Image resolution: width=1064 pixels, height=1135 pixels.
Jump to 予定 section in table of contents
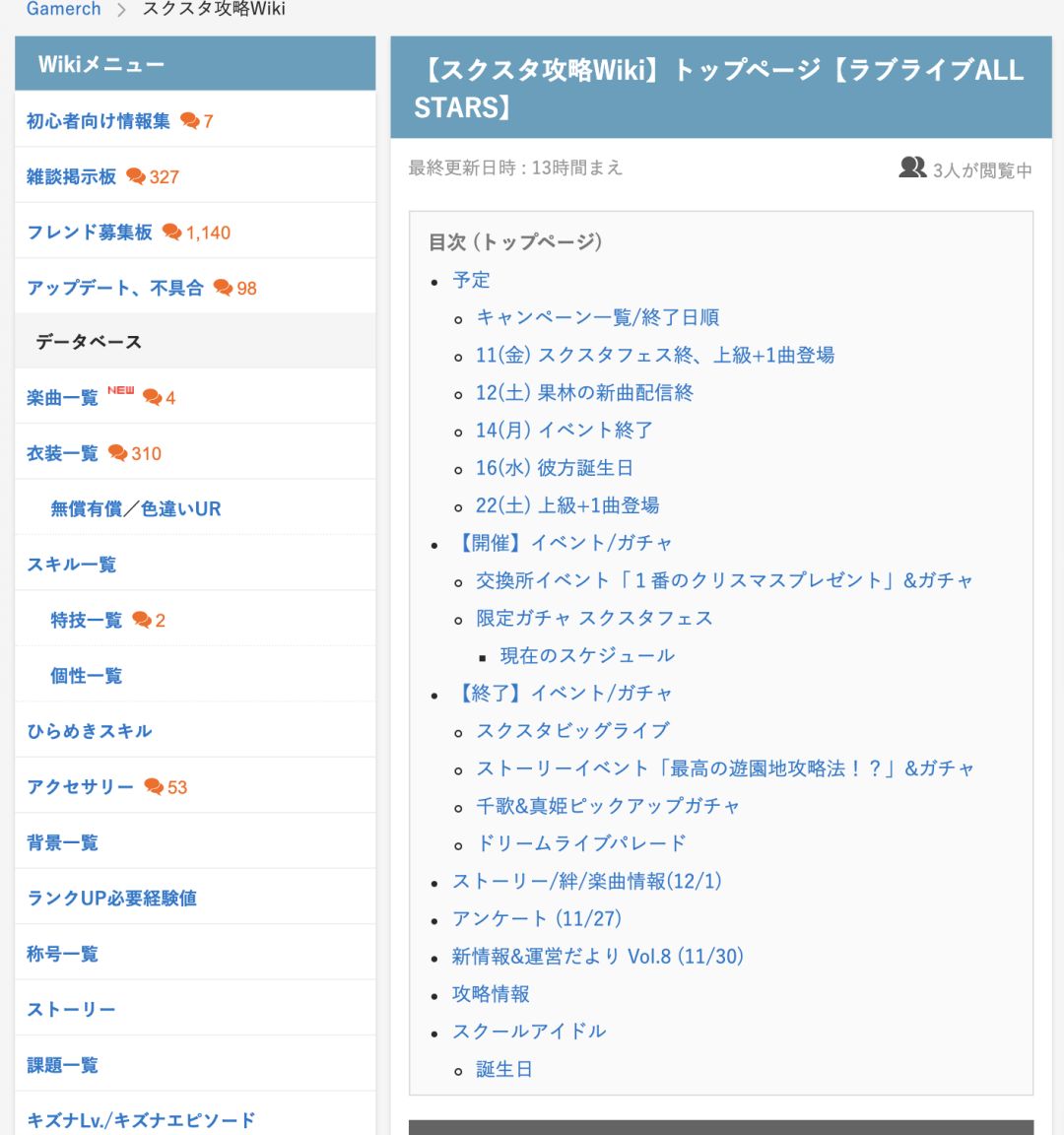(x=471, y=280)
